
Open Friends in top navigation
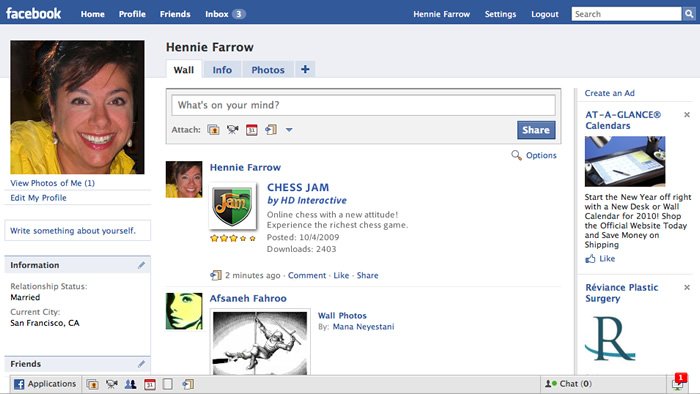175,14
